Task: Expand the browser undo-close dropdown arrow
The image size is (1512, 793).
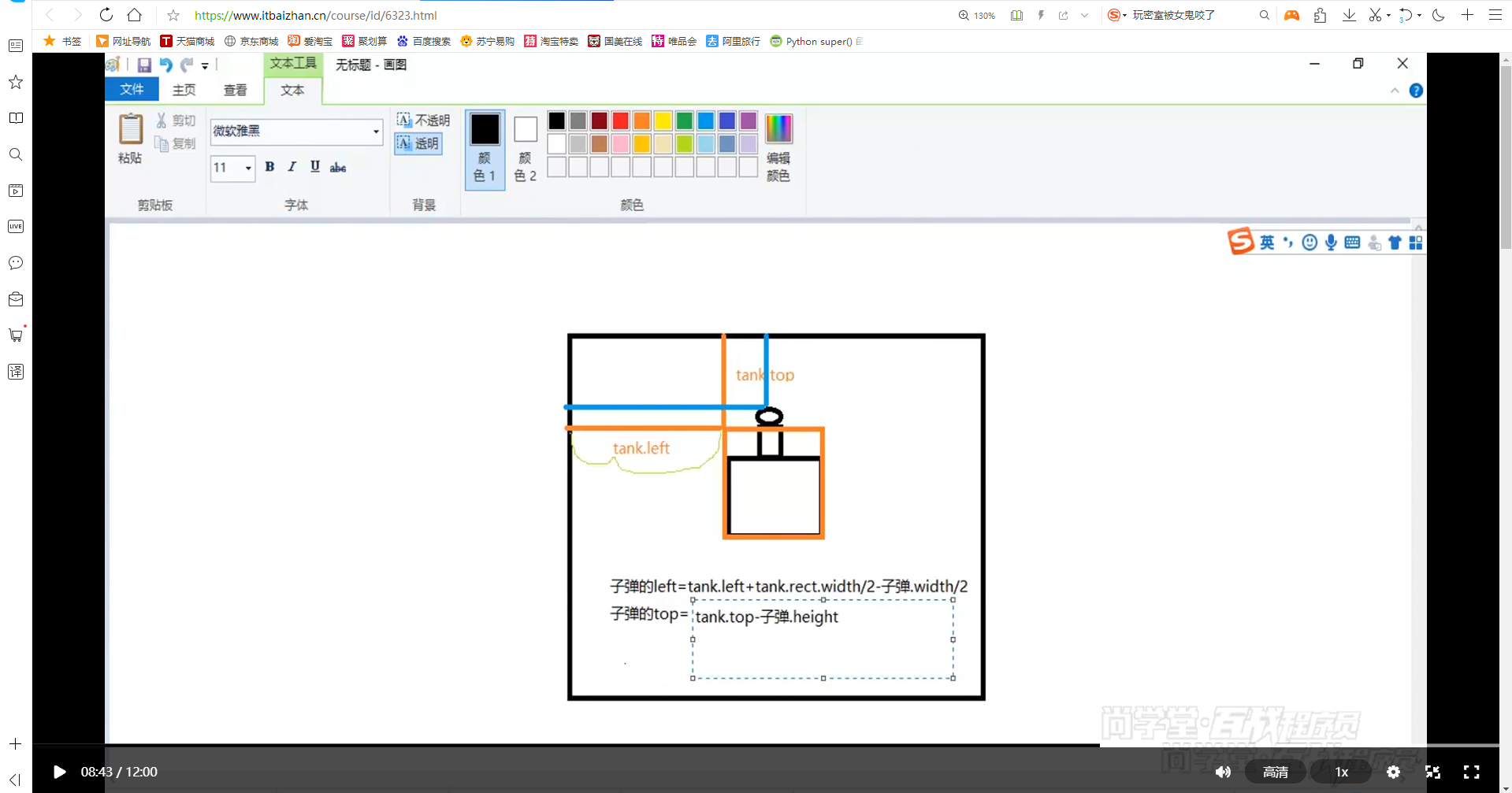Action: (1419, 15)
